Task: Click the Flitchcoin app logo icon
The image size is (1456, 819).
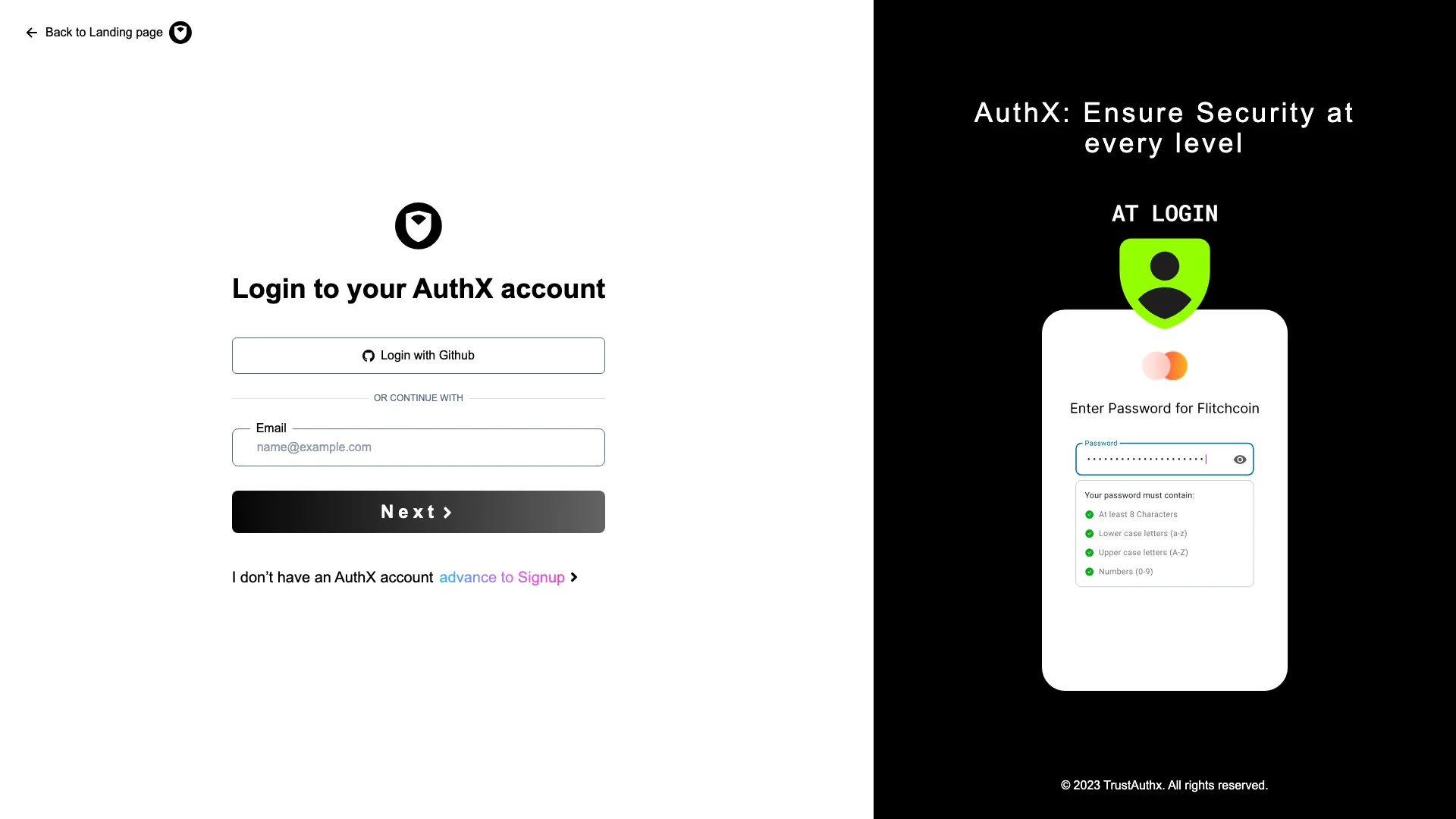Action: pos(1164,365)
